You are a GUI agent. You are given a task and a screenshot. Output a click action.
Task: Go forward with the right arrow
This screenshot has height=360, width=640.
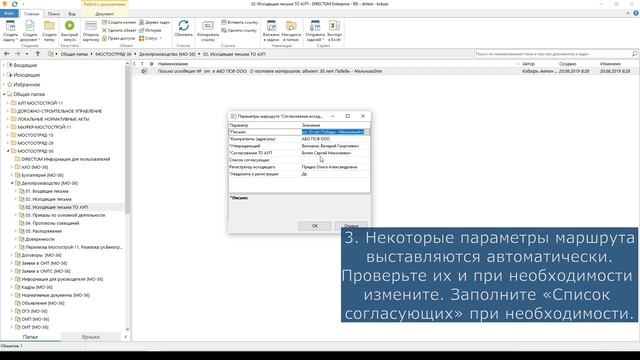(x=17, y=53)
